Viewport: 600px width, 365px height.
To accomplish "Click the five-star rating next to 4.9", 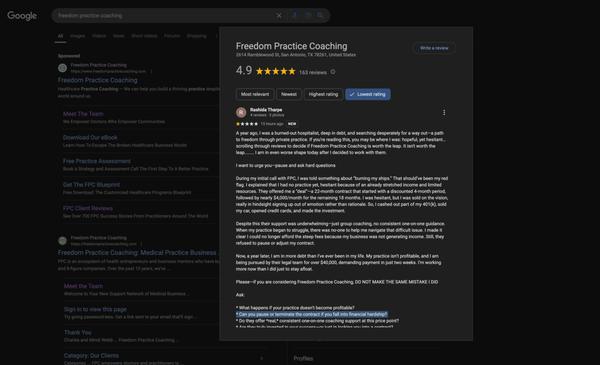I will 276,72.
